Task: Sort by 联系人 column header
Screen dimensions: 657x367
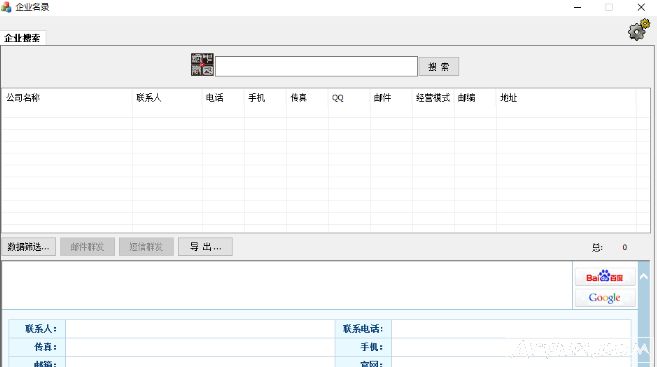Action: coord(168,98)
